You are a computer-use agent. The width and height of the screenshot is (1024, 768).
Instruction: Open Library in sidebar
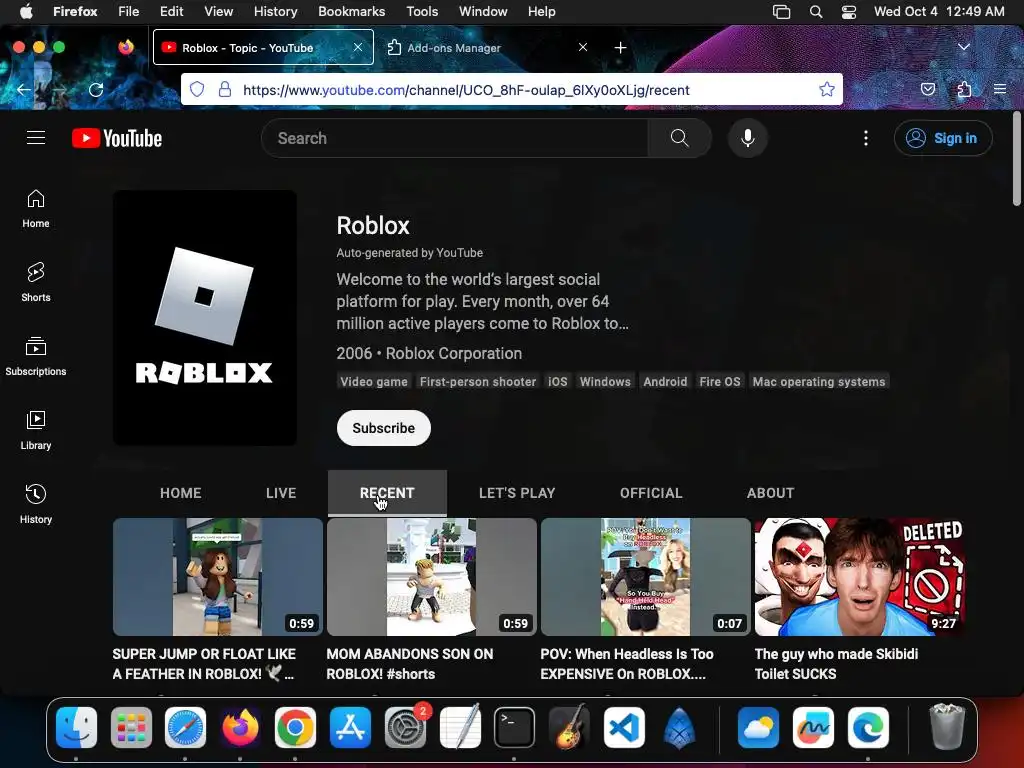(x=36, y=430)
